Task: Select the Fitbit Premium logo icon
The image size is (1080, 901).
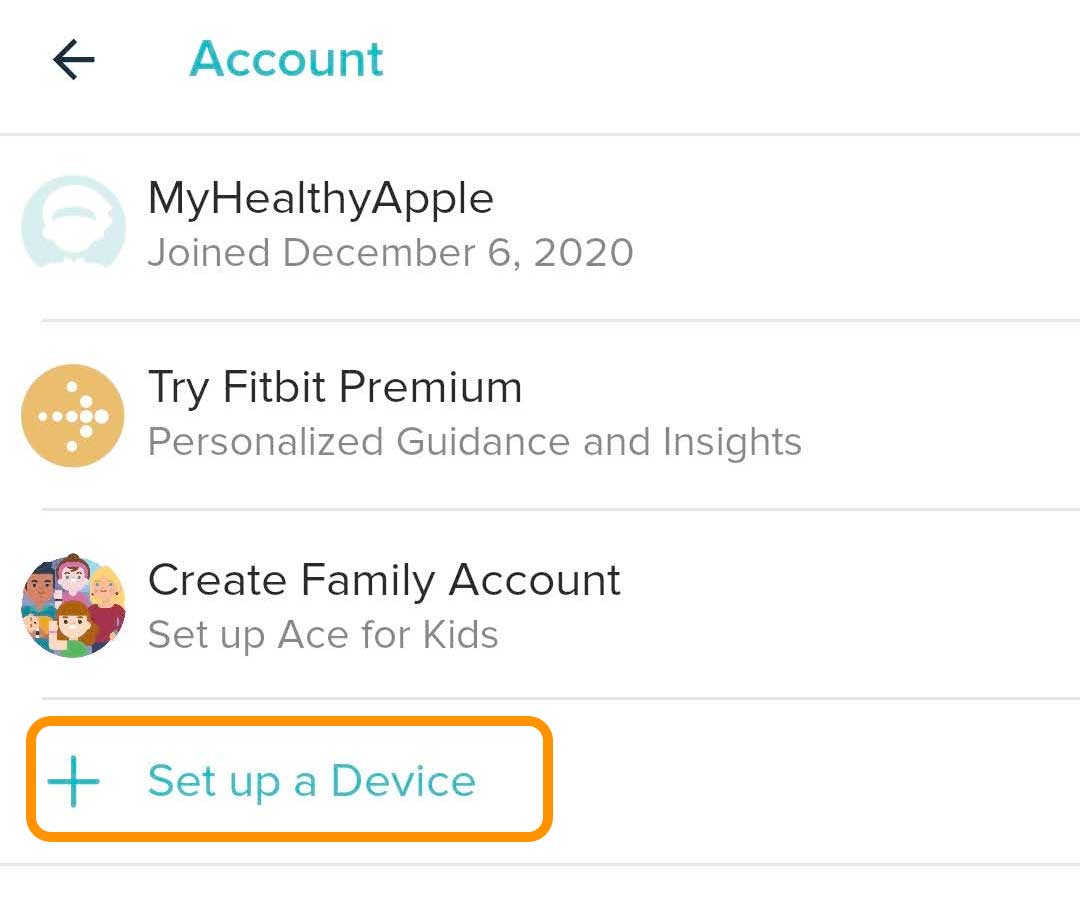Action: [x=72, y=415]
